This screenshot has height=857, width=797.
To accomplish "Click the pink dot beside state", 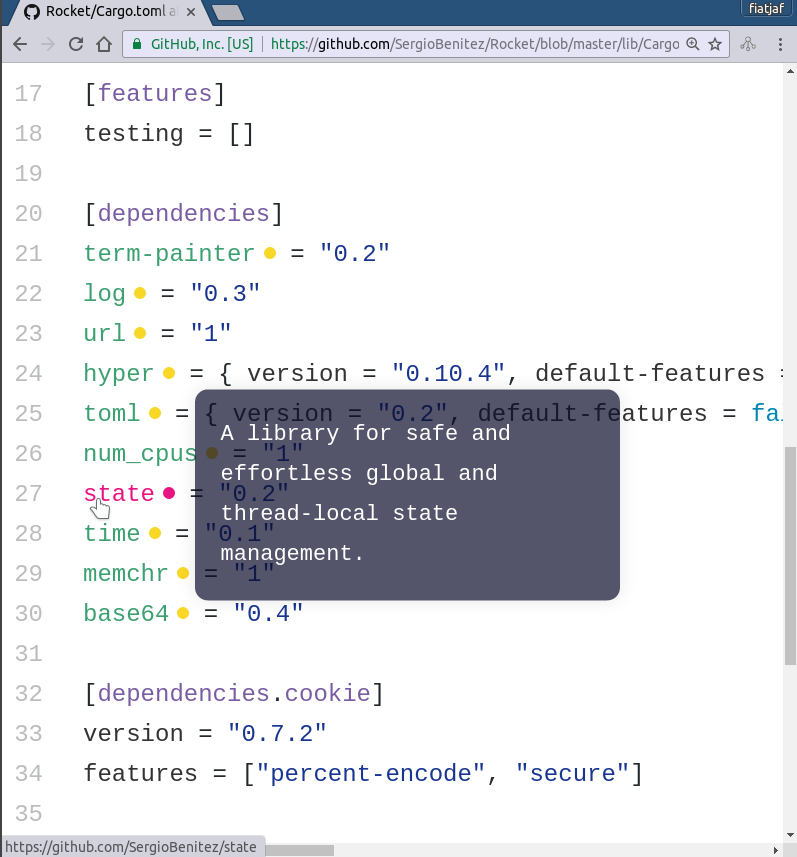I will pos(169,493).
